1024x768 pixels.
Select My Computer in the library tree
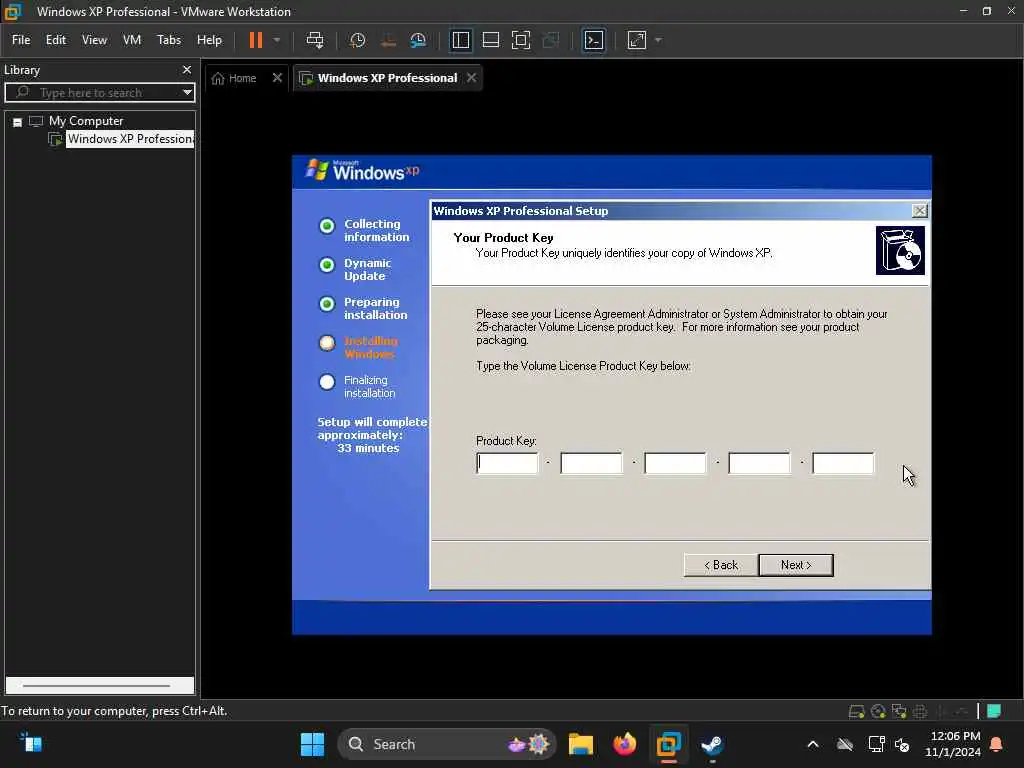coord(86,121)
